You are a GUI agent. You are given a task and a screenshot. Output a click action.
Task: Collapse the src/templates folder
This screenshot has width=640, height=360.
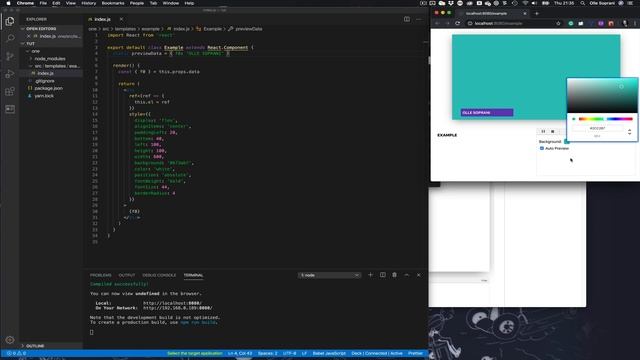[x=56, y=66]
